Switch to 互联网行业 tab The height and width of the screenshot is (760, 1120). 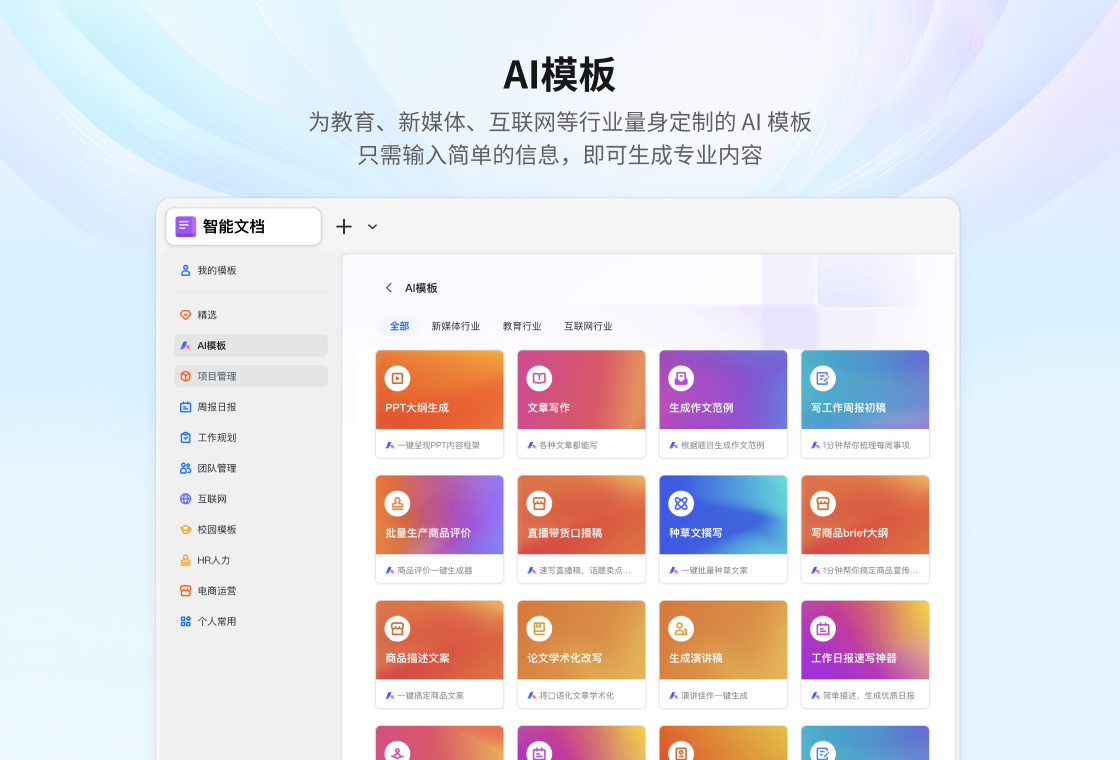point(589,326)
